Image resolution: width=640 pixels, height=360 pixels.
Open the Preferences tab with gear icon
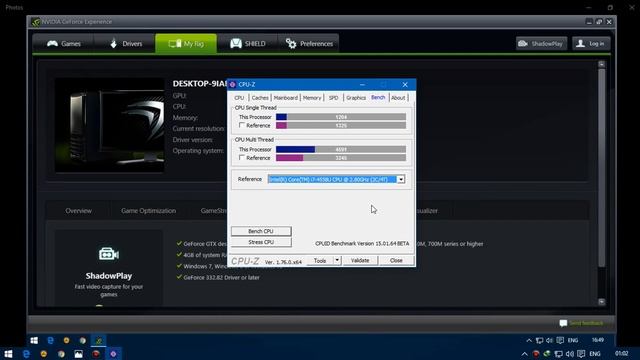coord(309,44)
